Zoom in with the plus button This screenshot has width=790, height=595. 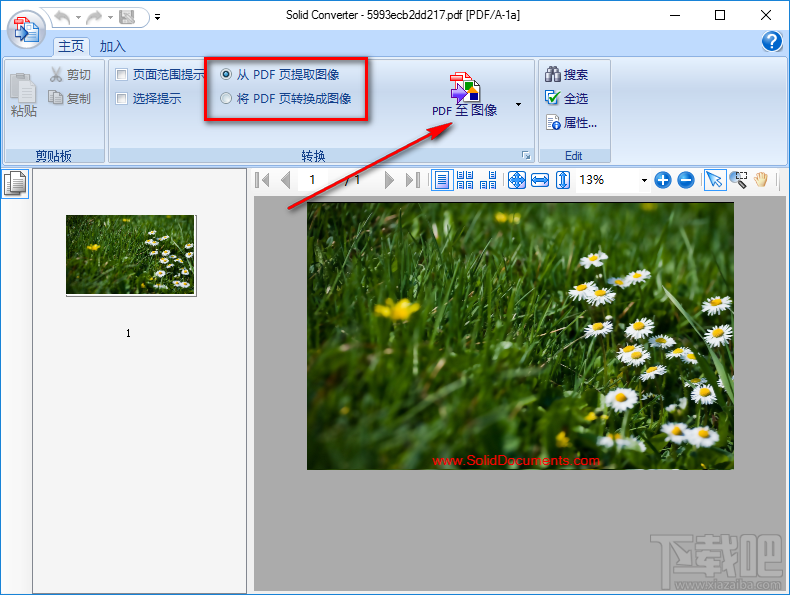pos(663,180)
